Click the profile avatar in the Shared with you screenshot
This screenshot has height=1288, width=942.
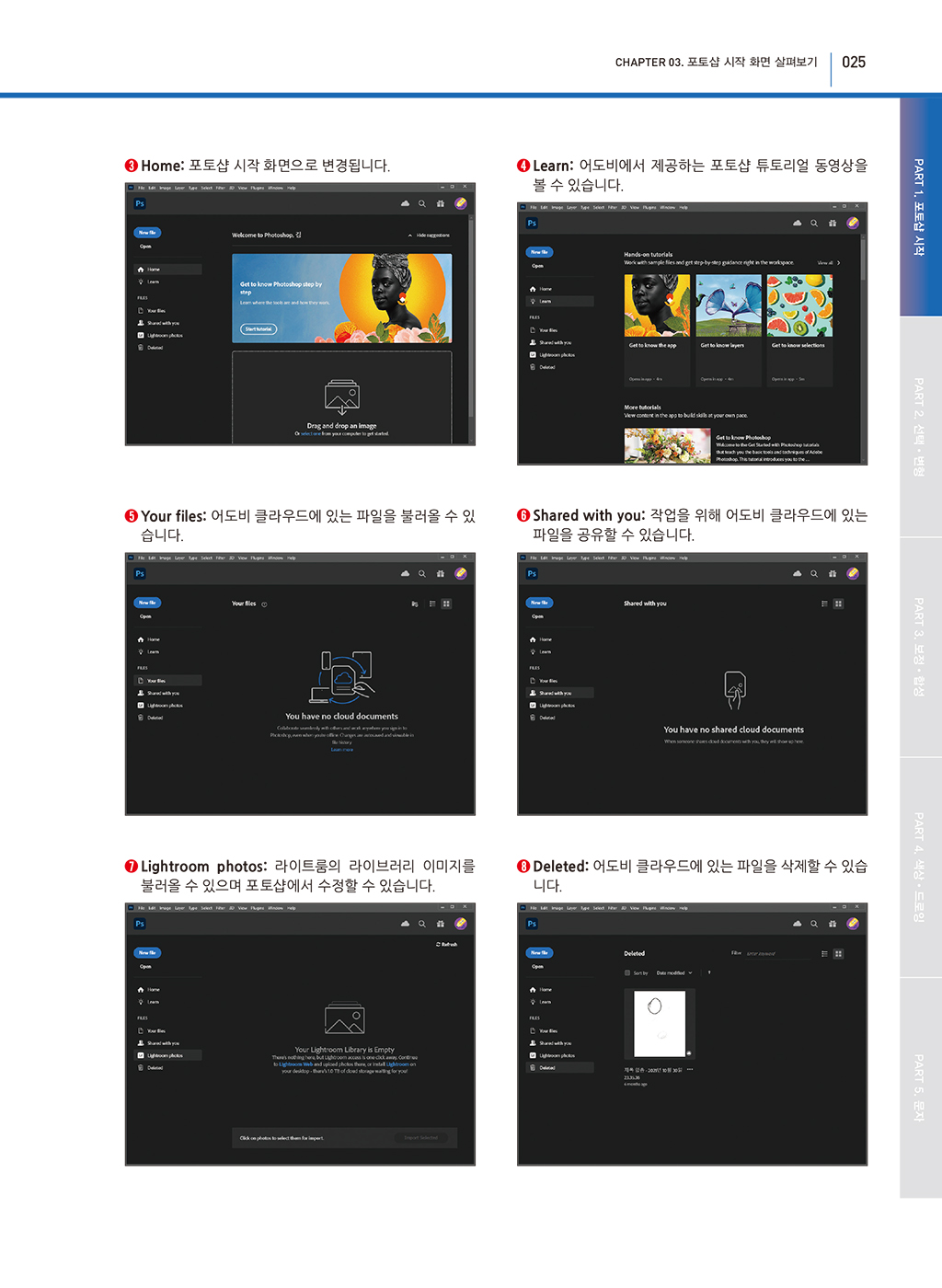coord(853,573)
